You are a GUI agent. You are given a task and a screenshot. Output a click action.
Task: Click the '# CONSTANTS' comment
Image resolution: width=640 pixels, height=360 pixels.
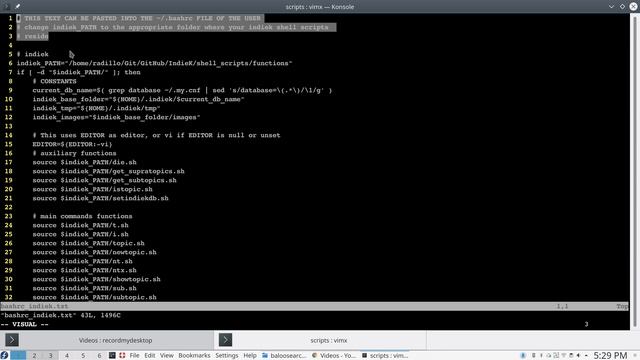click(54, 81)
